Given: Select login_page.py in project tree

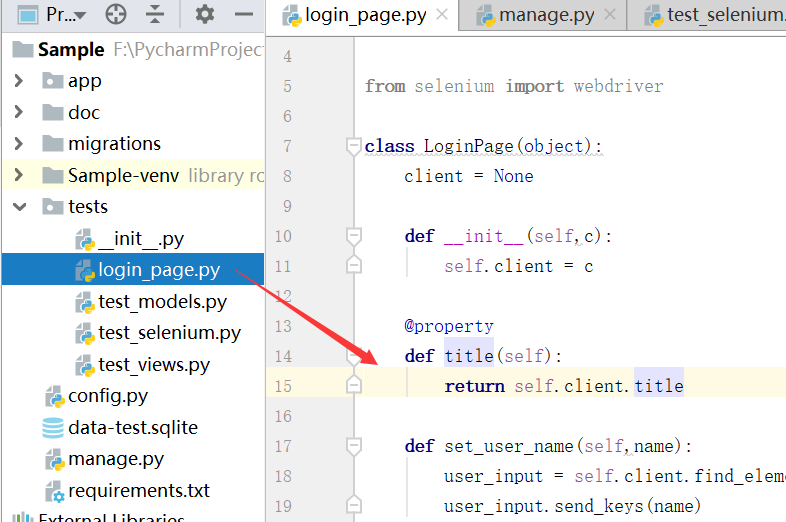Looking at the screenshot, I should (133, 269).
